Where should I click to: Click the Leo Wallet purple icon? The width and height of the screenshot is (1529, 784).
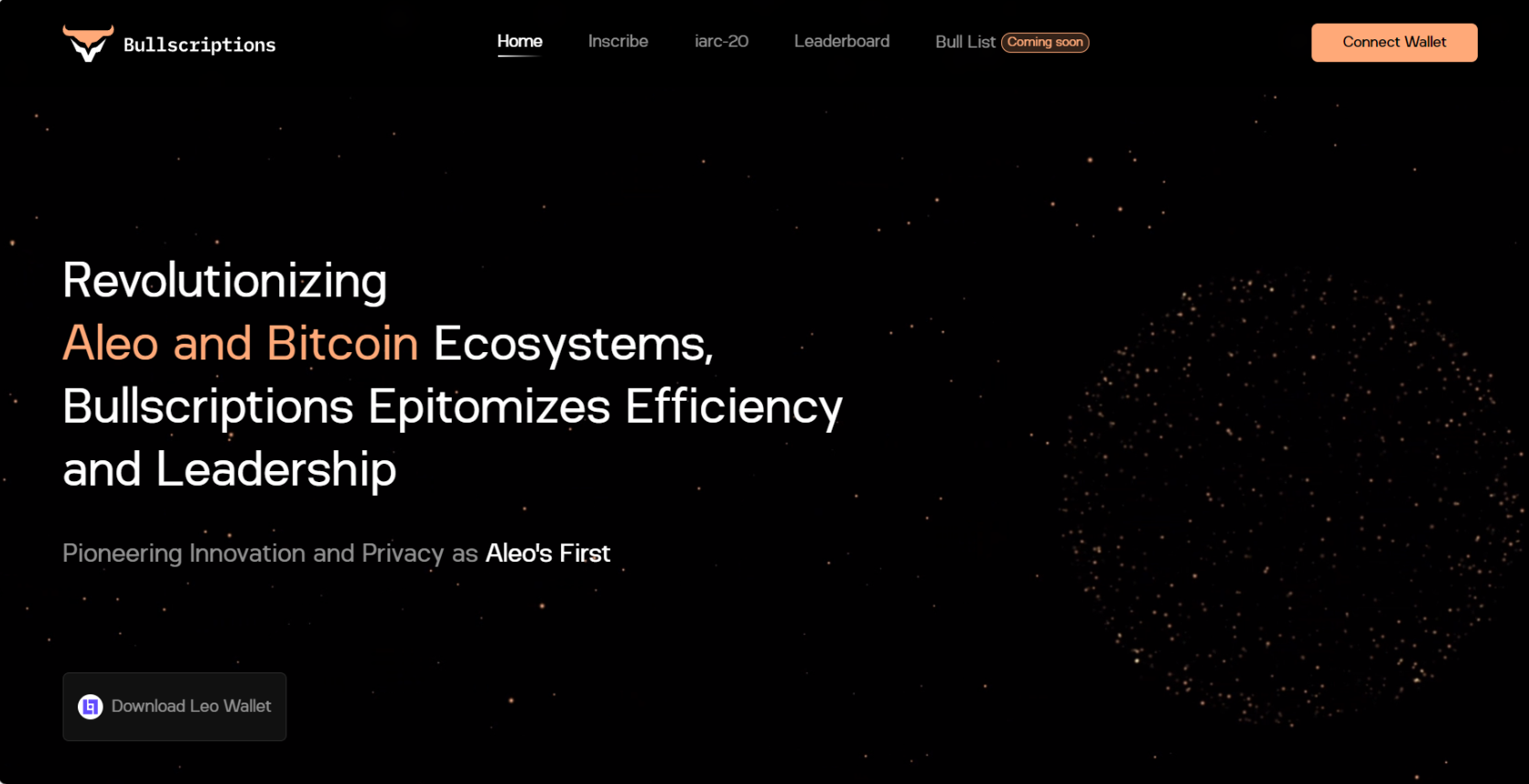tap(90, 706)
